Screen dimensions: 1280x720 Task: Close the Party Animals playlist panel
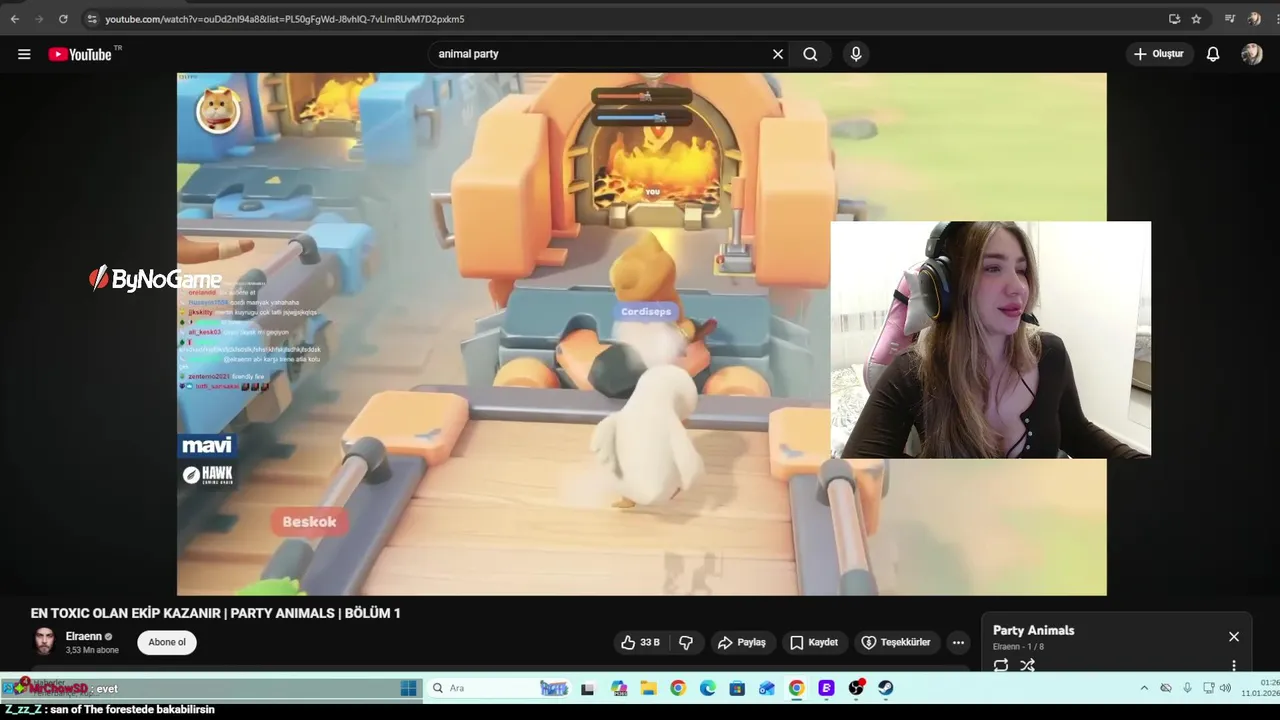(x=1234, y=637)
